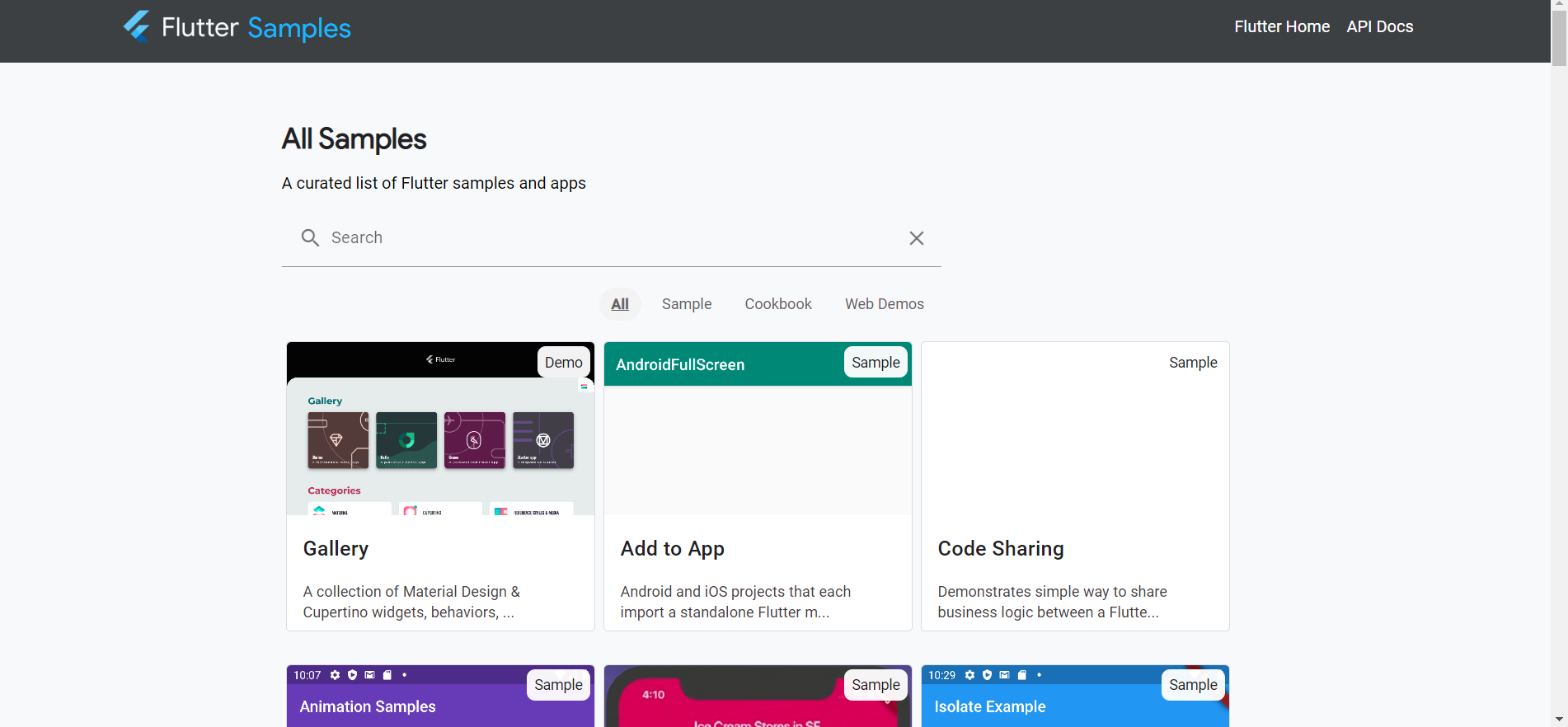Click the Gallery description text
Screen dimensions: 1568x727
(411, 602)
